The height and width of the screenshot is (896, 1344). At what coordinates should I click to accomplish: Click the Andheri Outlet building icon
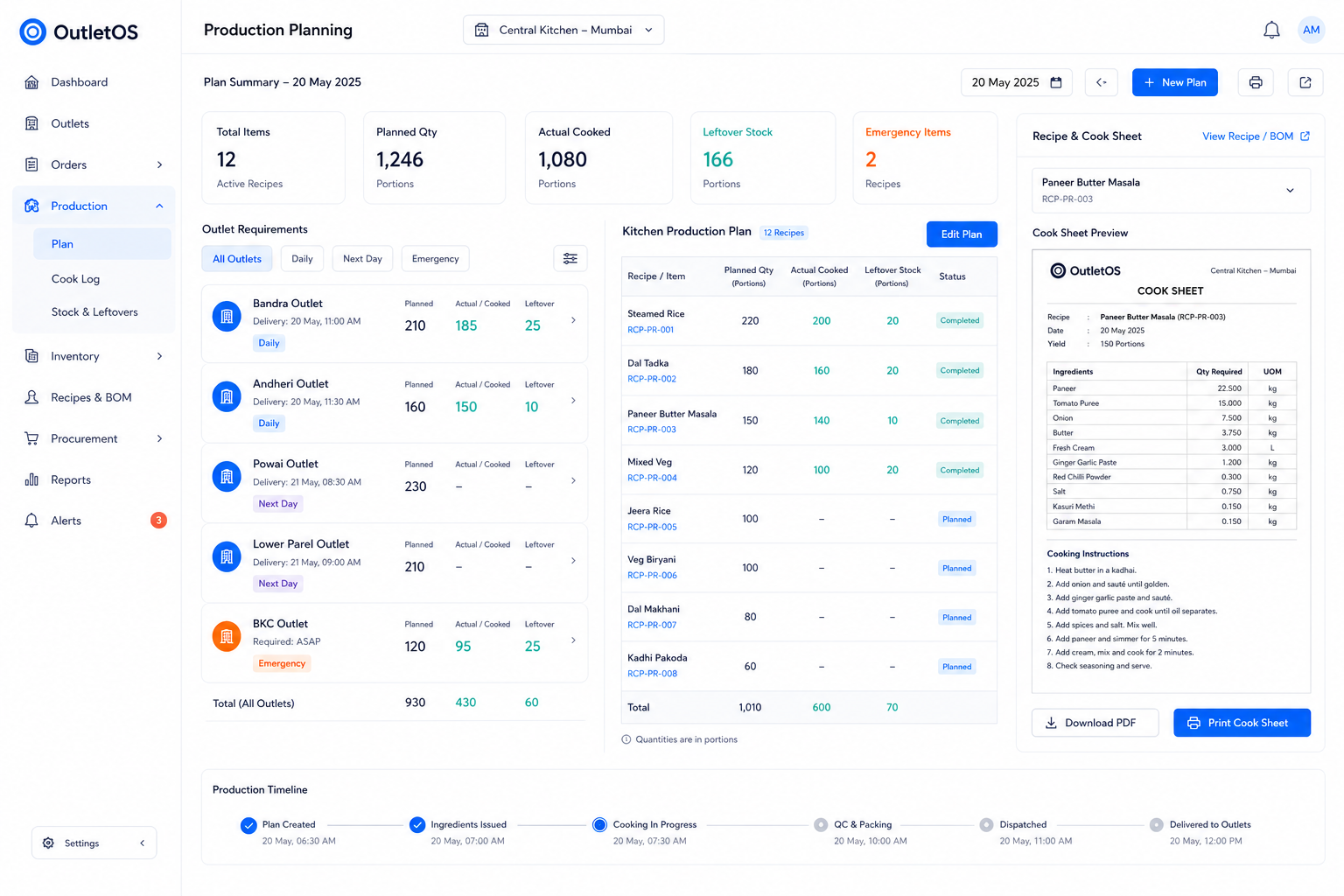click(227, 397)
